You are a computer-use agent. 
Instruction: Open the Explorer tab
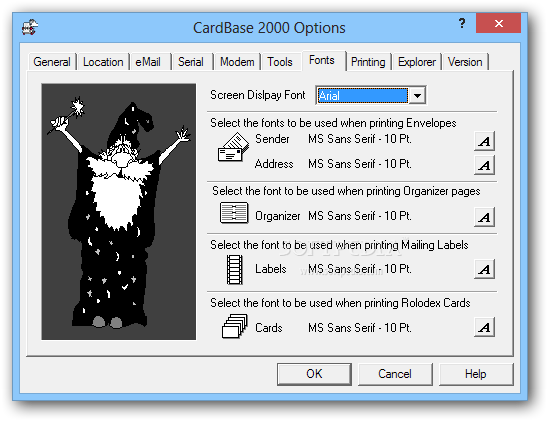click(x=417, y=62)
